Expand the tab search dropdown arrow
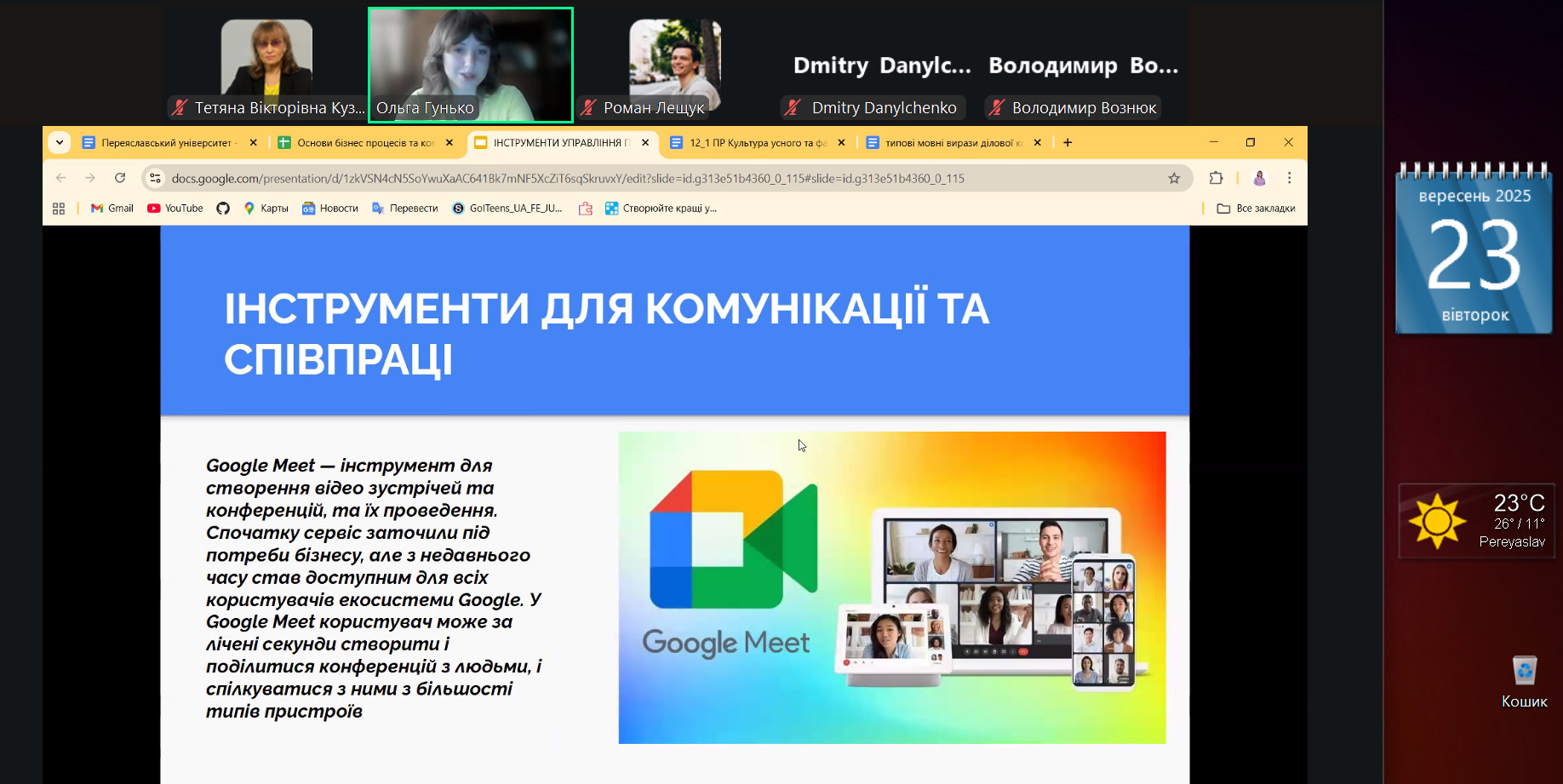 point(60,142)
